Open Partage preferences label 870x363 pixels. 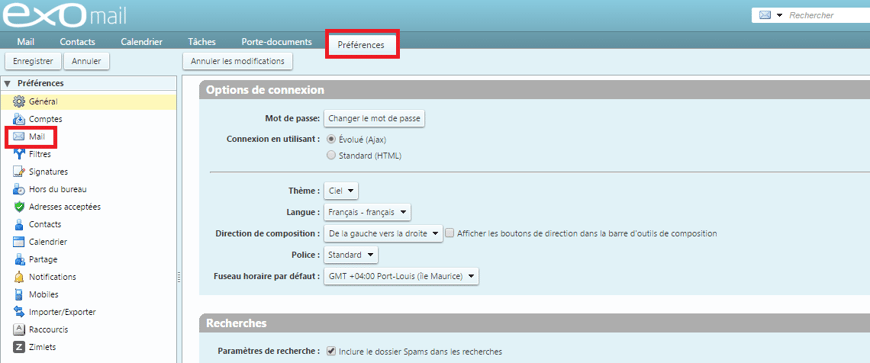[x=43, y=259]
